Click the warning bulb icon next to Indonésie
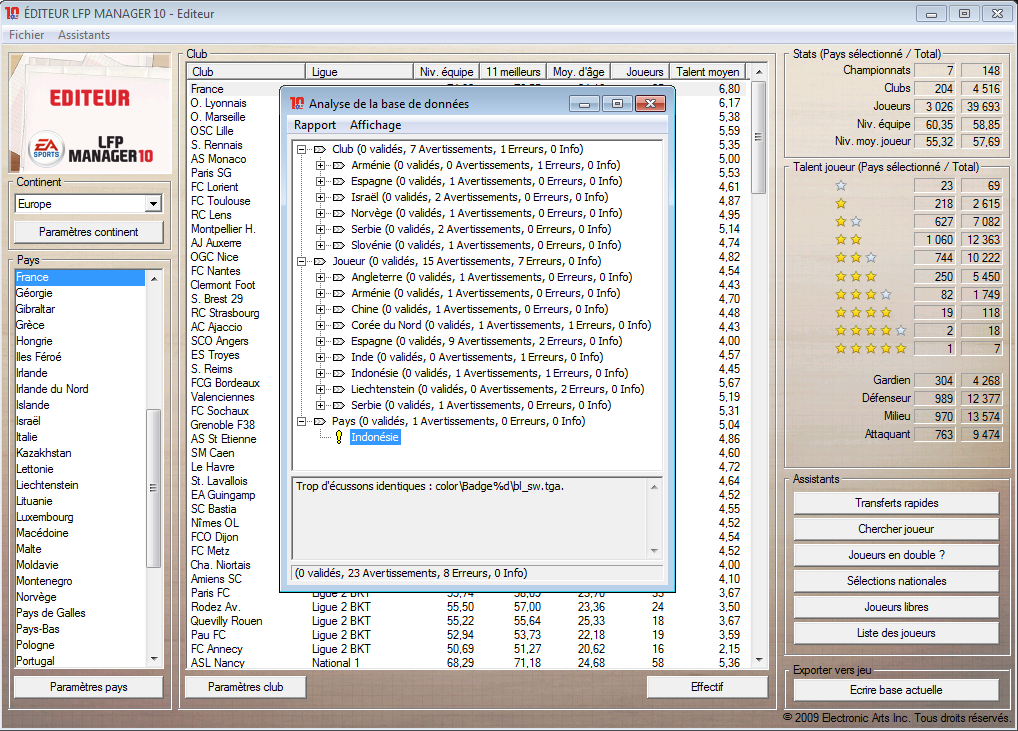Image resolution: width=1018 pixels, height=731 pixels. coord(338,438)
